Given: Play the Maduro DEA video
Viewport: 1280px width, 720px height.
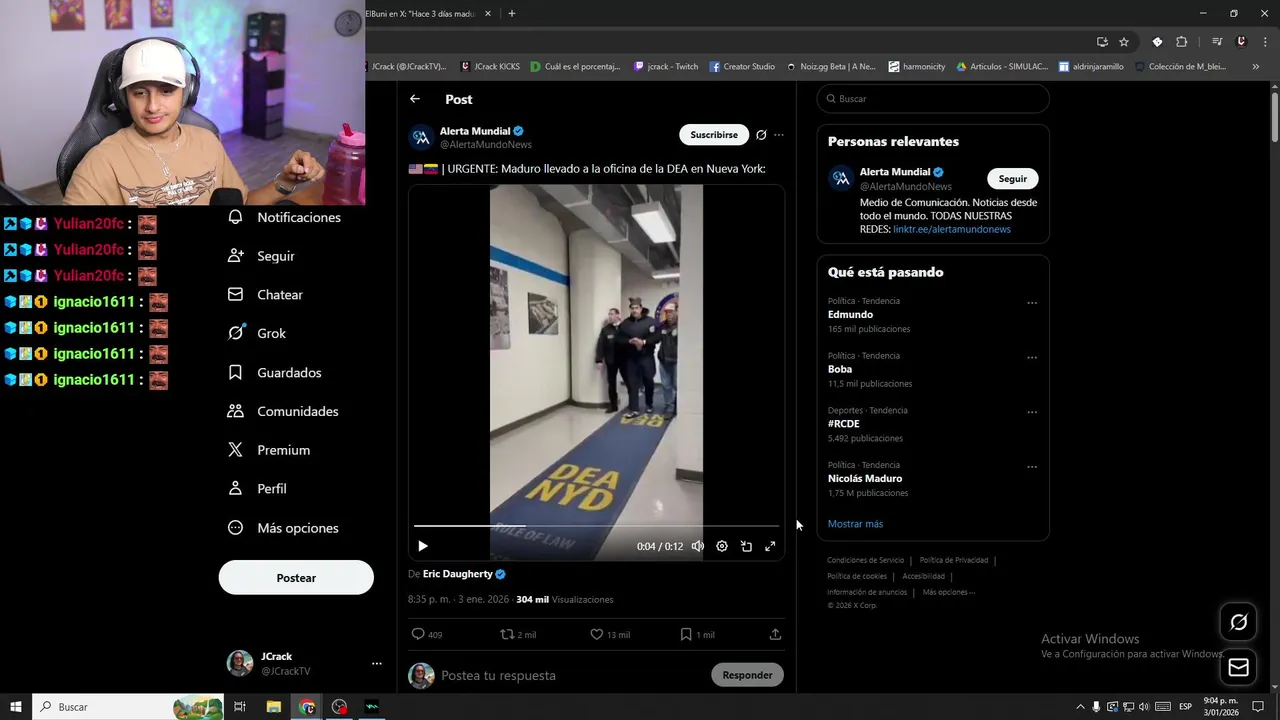Looking at the screenshot, I should coord(423,546).
